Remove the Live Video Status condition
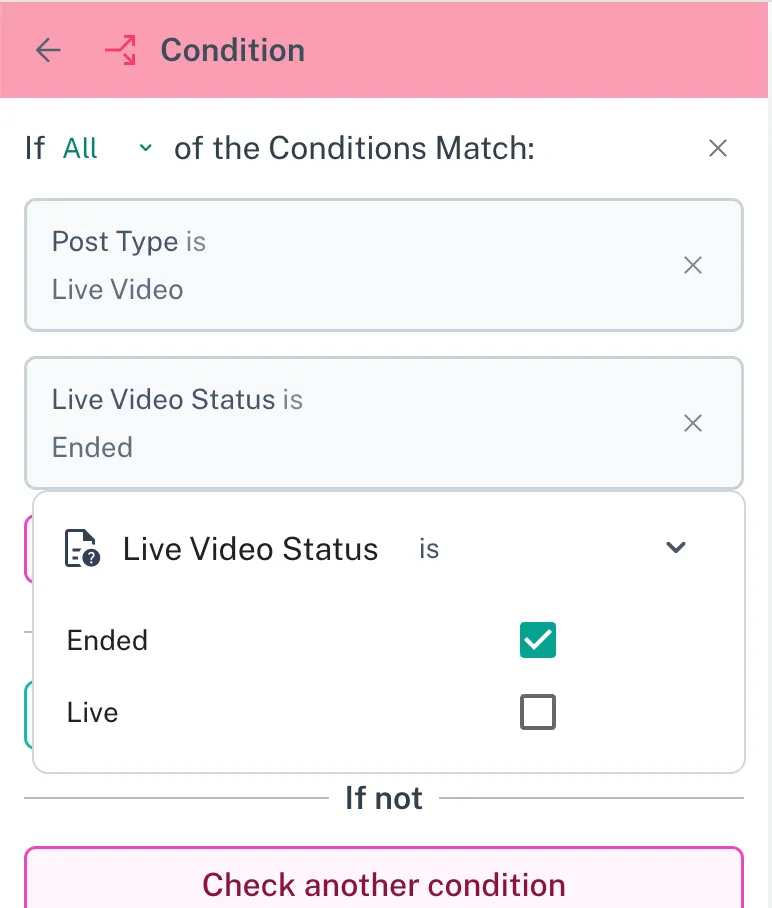Image resolution: width=772 pixels, height=908 pixels. [x=692, y=423]
